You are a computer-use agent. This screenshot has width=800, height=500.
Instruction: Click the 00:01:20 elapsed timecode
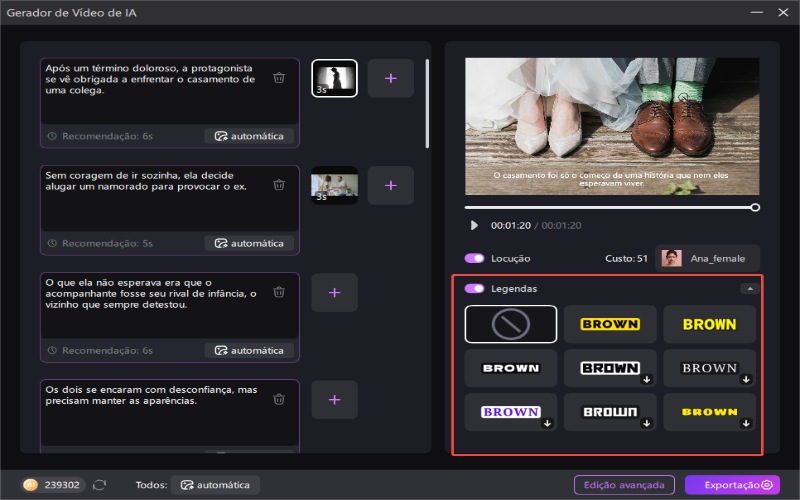pos(511,226)
